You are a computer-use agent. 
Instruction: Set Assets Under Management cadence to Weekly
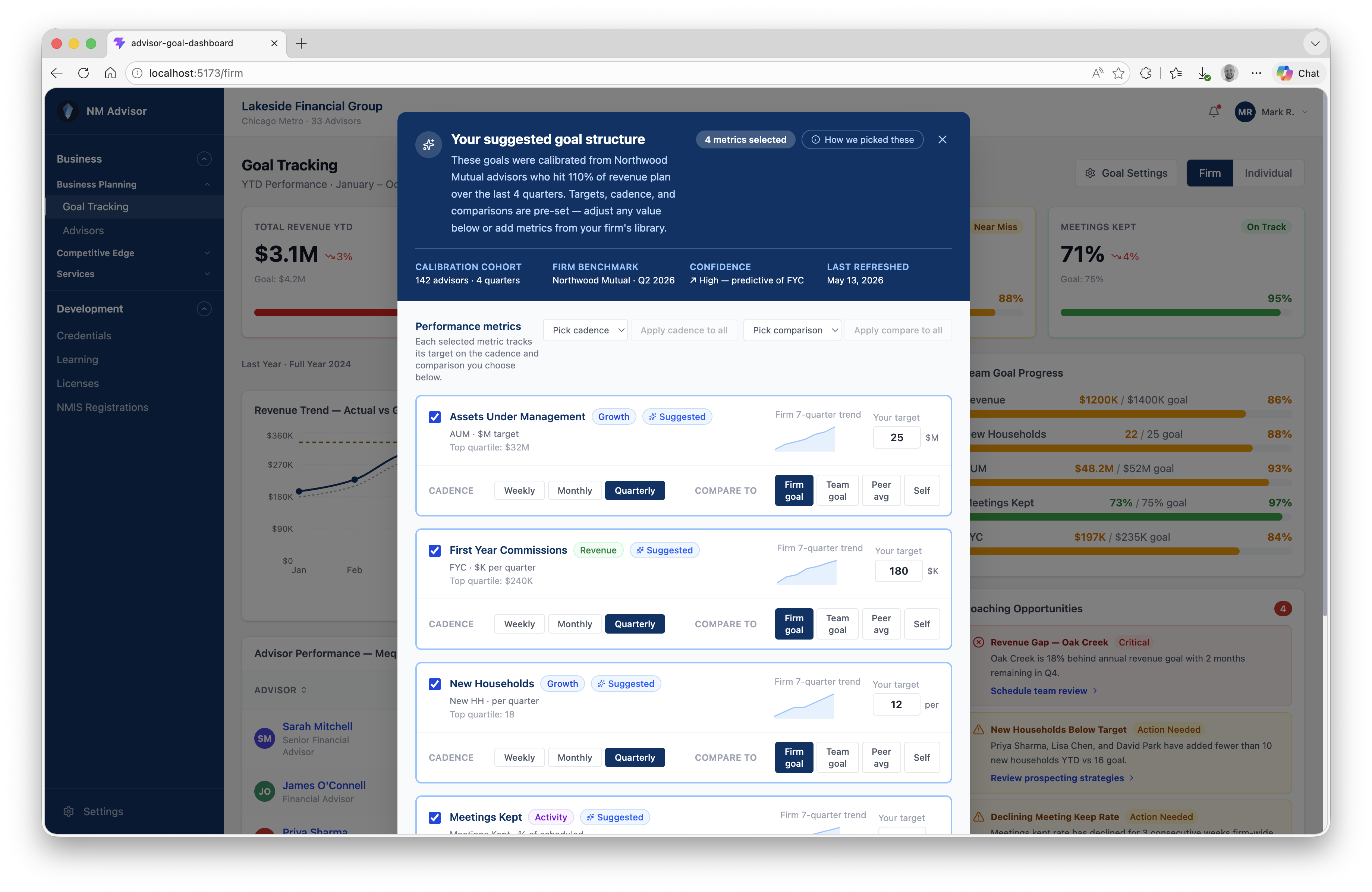pyautogui.click(x=519, y=490)
